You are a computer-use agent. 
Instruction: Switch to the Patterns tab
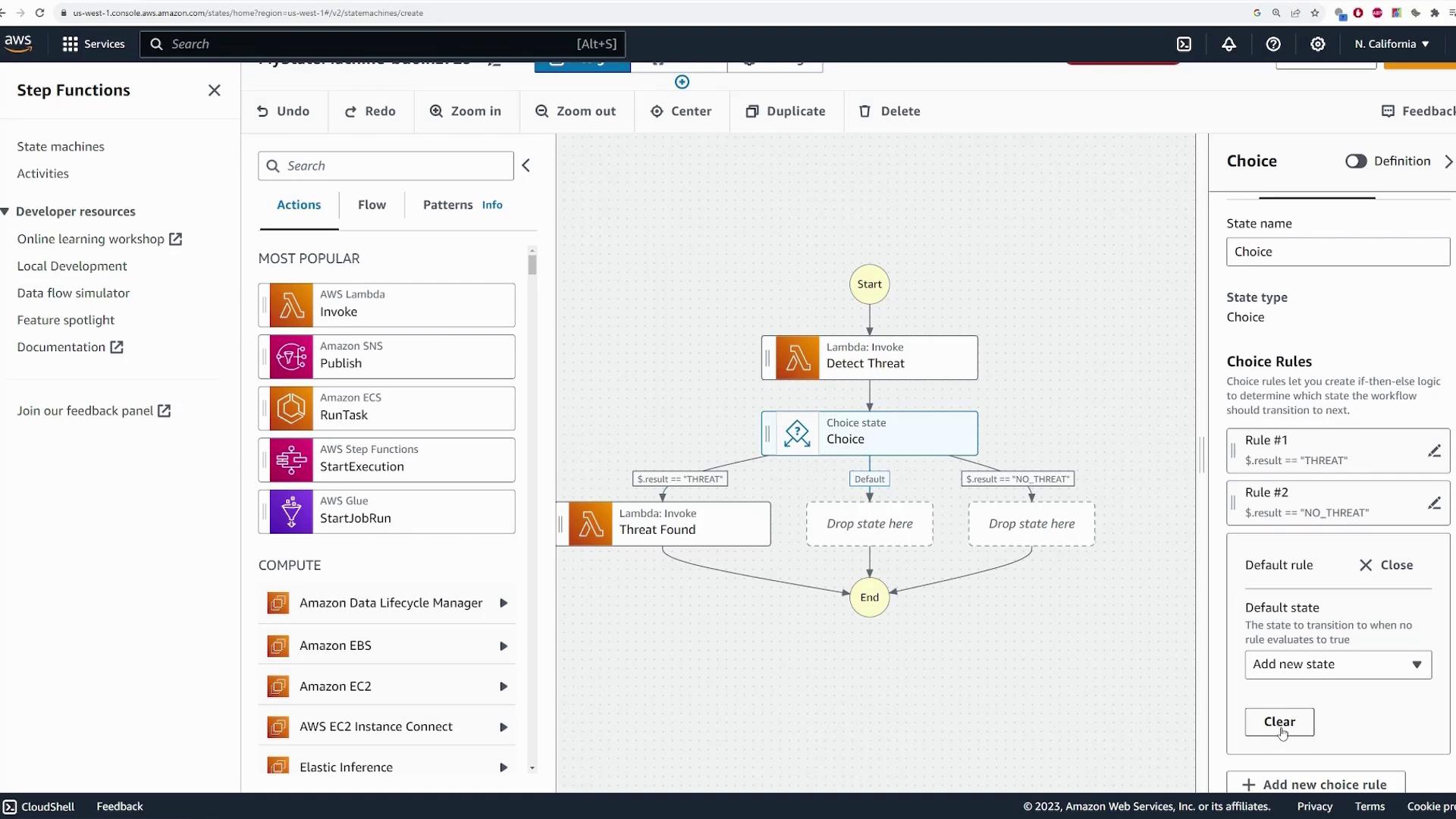(x=447, y=205)
